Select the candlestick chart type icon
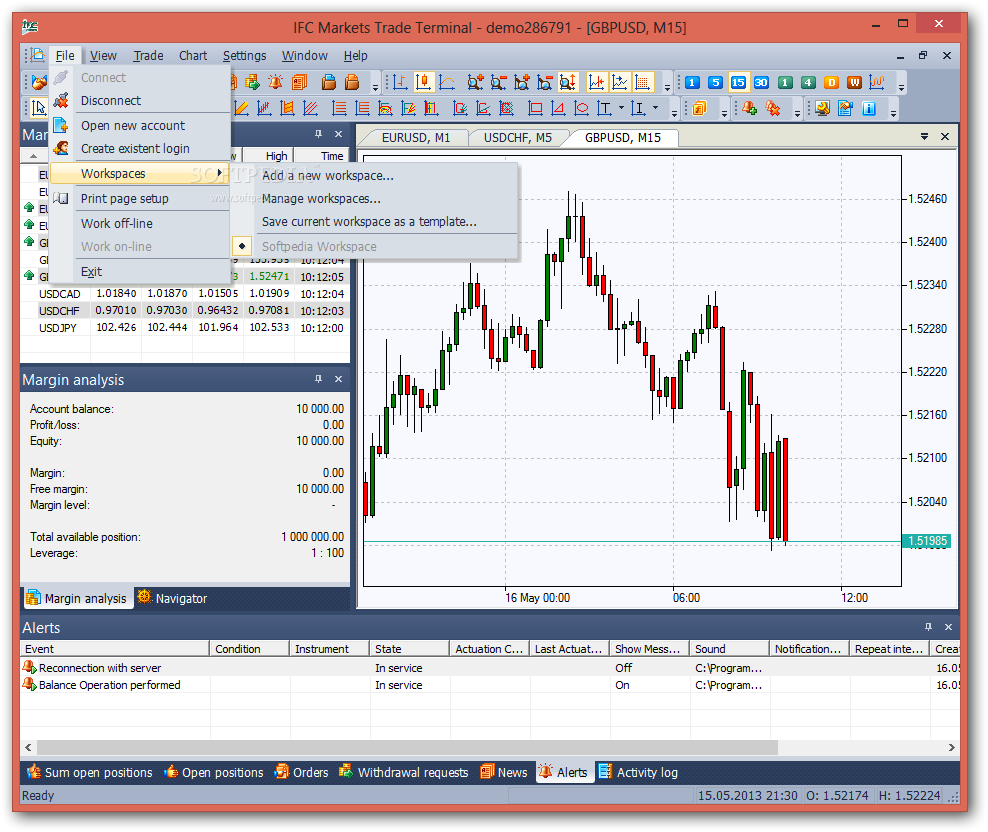 click(x=423, y=83)
